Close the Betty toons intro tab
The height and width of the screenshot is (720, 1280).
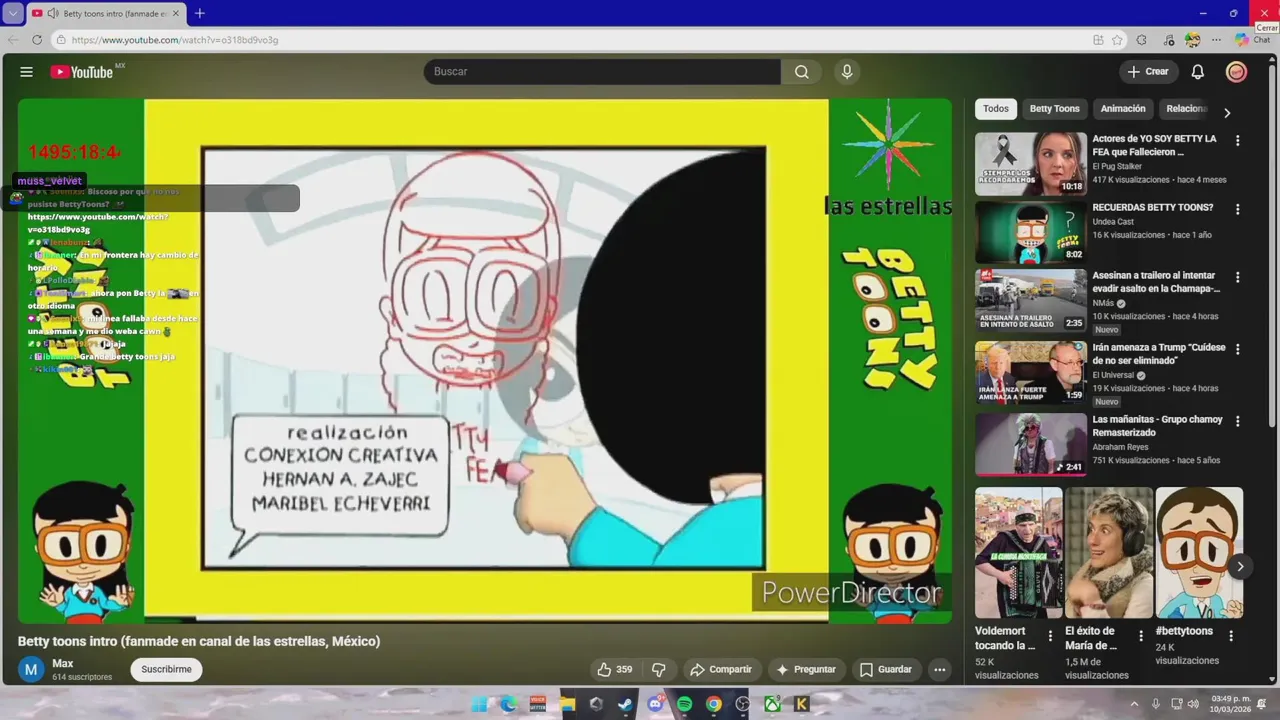pyautogui.click(x=176, y=13)
